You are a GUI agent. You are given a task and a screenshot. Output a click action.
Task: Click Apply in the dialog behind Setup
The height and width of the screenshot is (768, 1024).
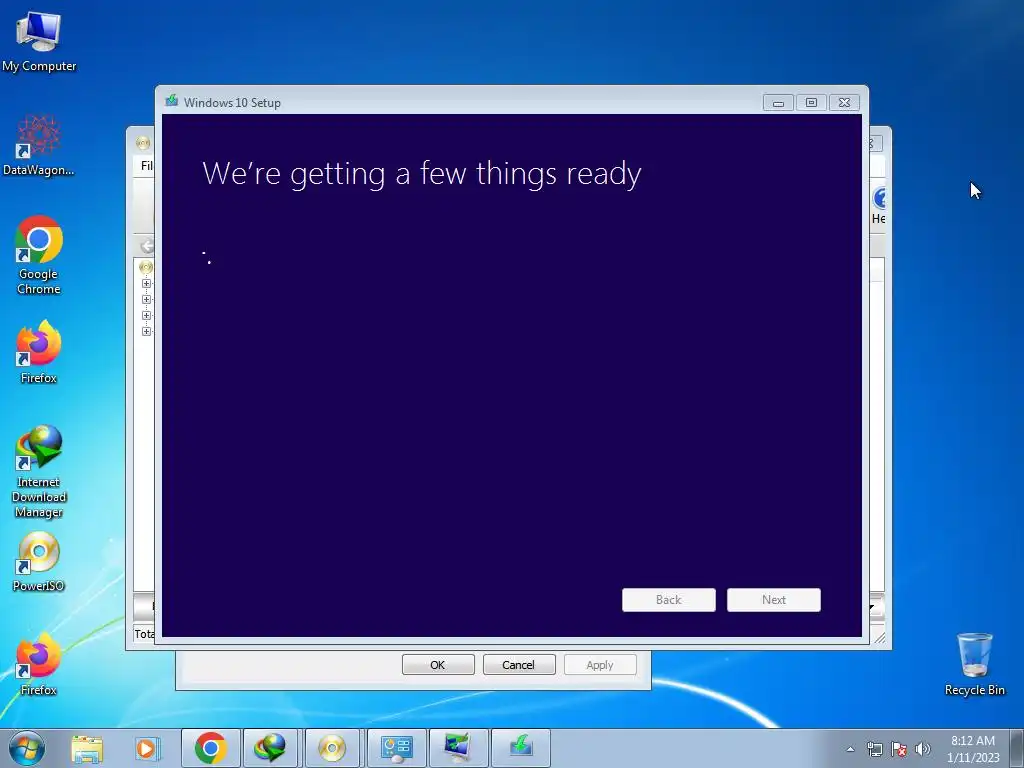click(600, 665)
